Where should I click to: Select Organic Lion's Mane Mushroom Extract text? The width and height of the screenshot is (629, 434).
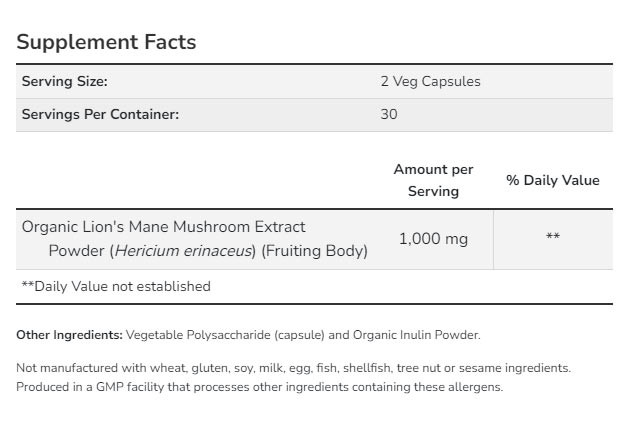click(x=164, y=227)
